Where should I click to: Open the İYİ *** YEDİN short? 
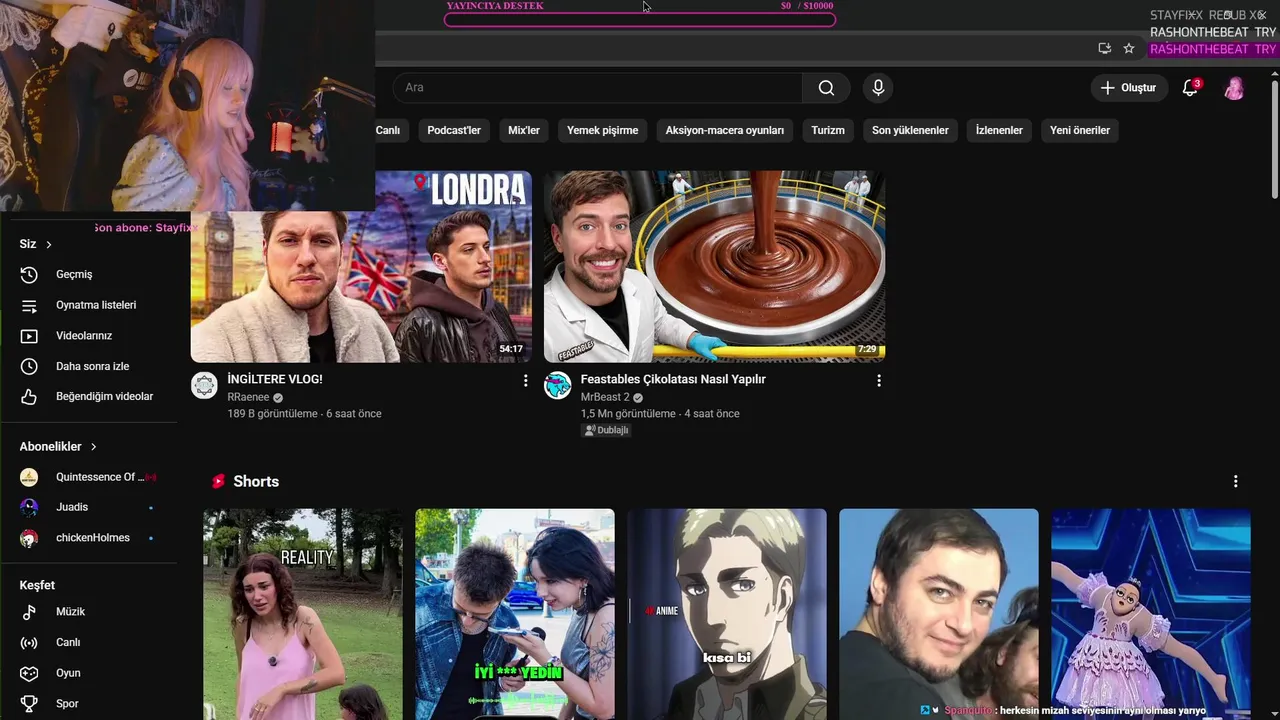(x=515, y=614)
